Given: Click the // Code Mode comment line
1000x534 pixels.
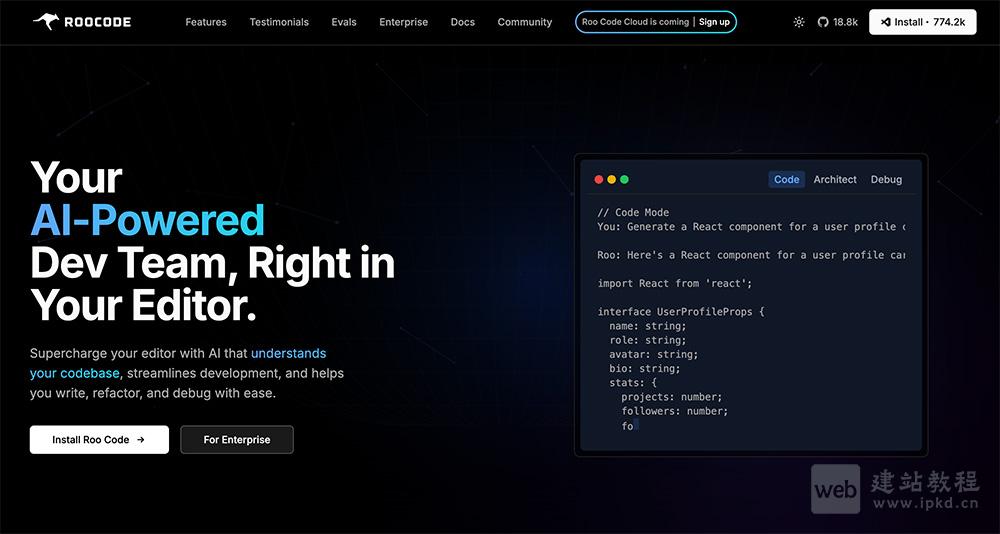Looking at the screenshot, I should (633, 212).
